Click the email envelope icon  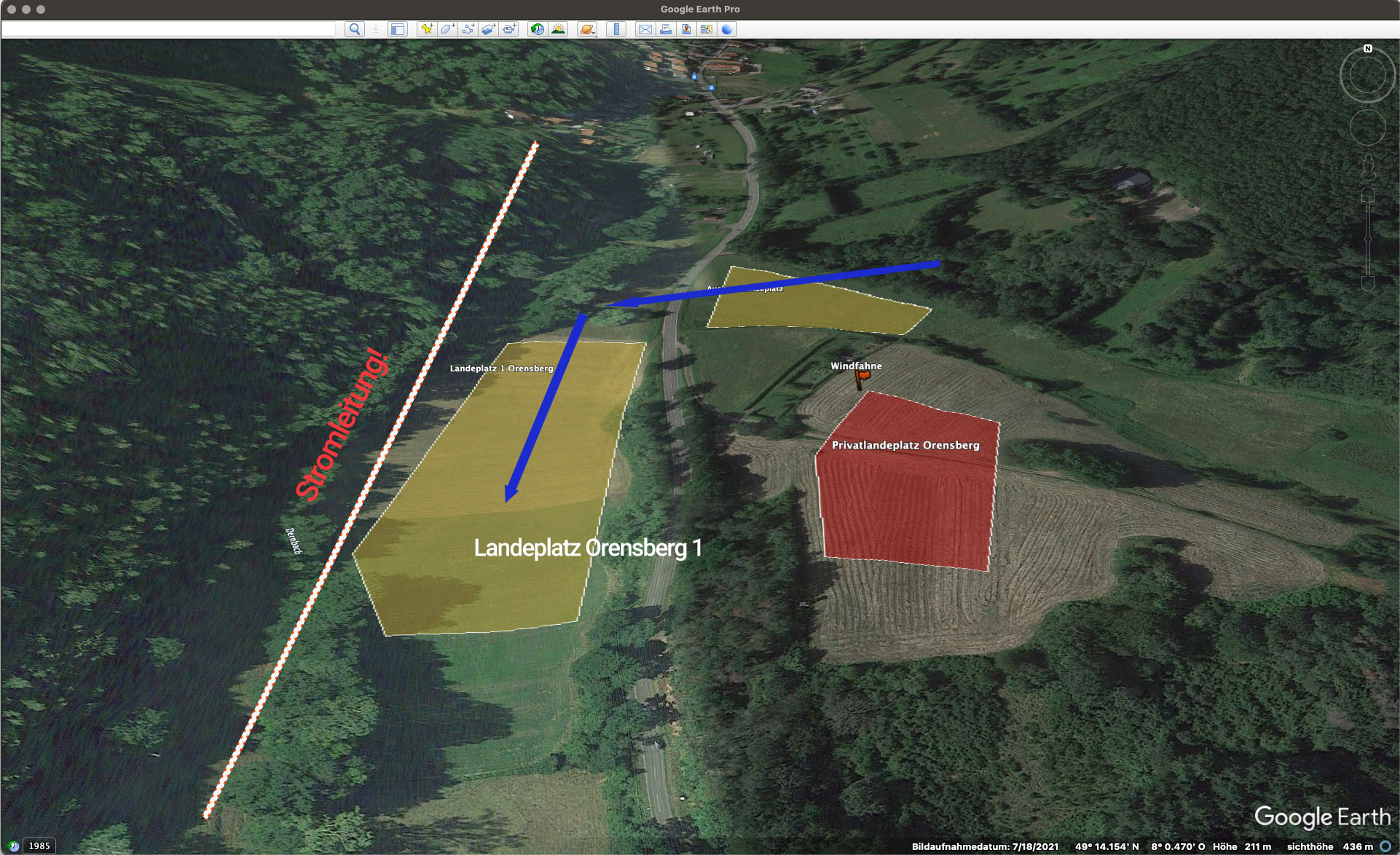(x=645, y=29)
